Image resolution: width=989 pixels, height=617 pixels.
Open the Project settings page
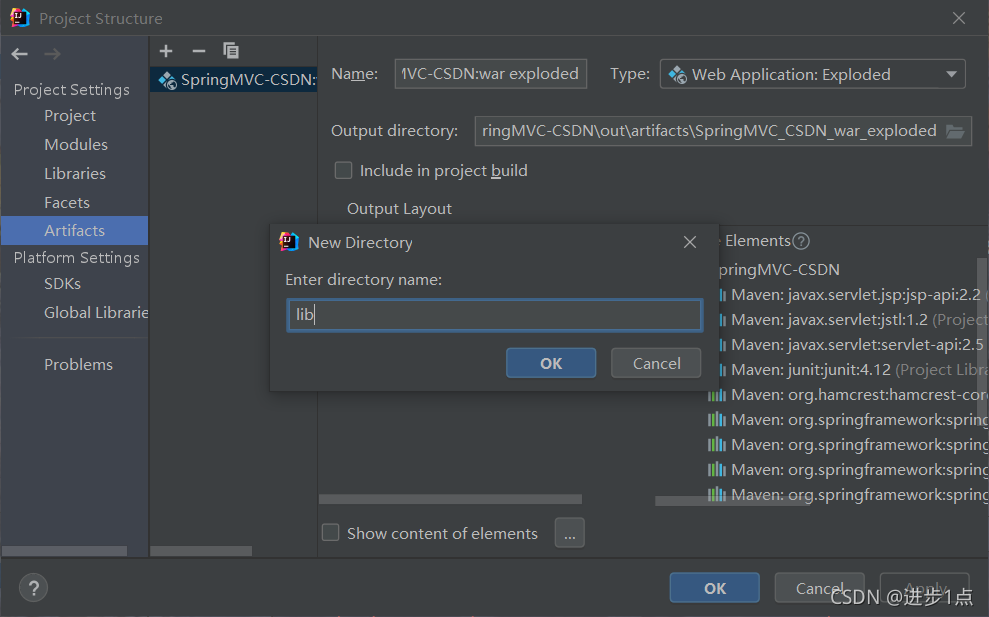[70, 116]
